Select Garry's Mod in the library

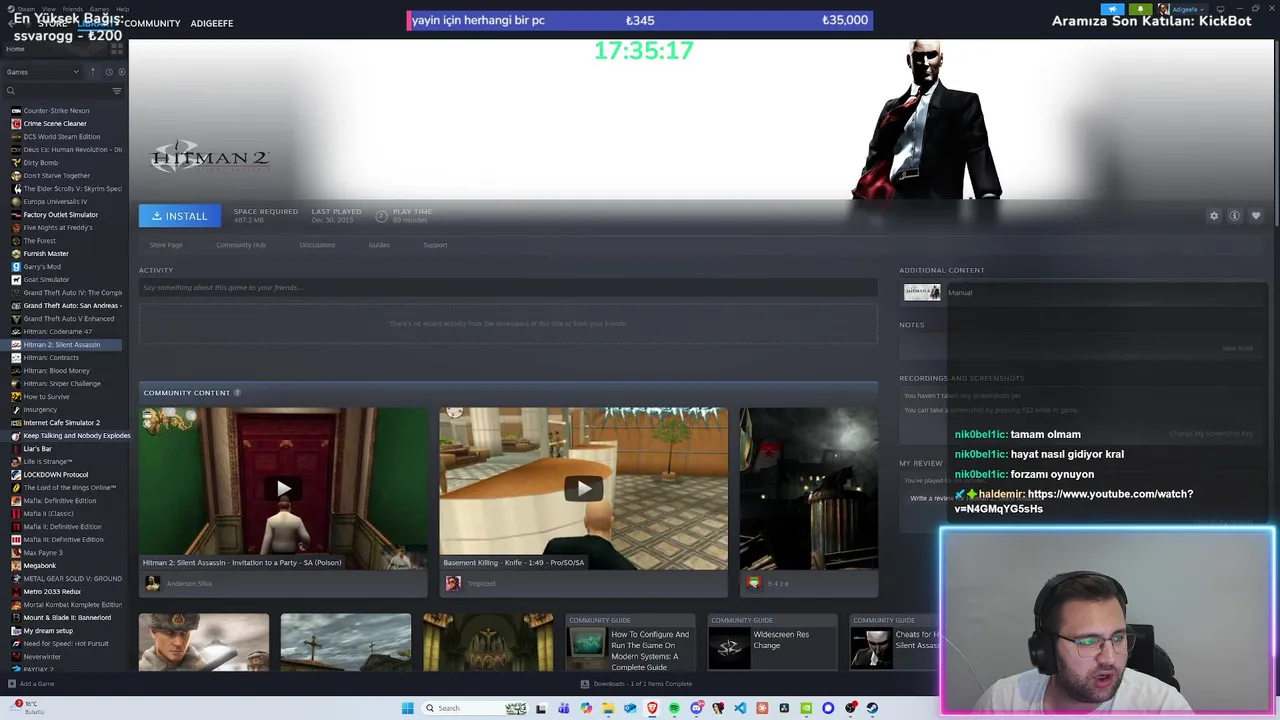tap(41, 267)
